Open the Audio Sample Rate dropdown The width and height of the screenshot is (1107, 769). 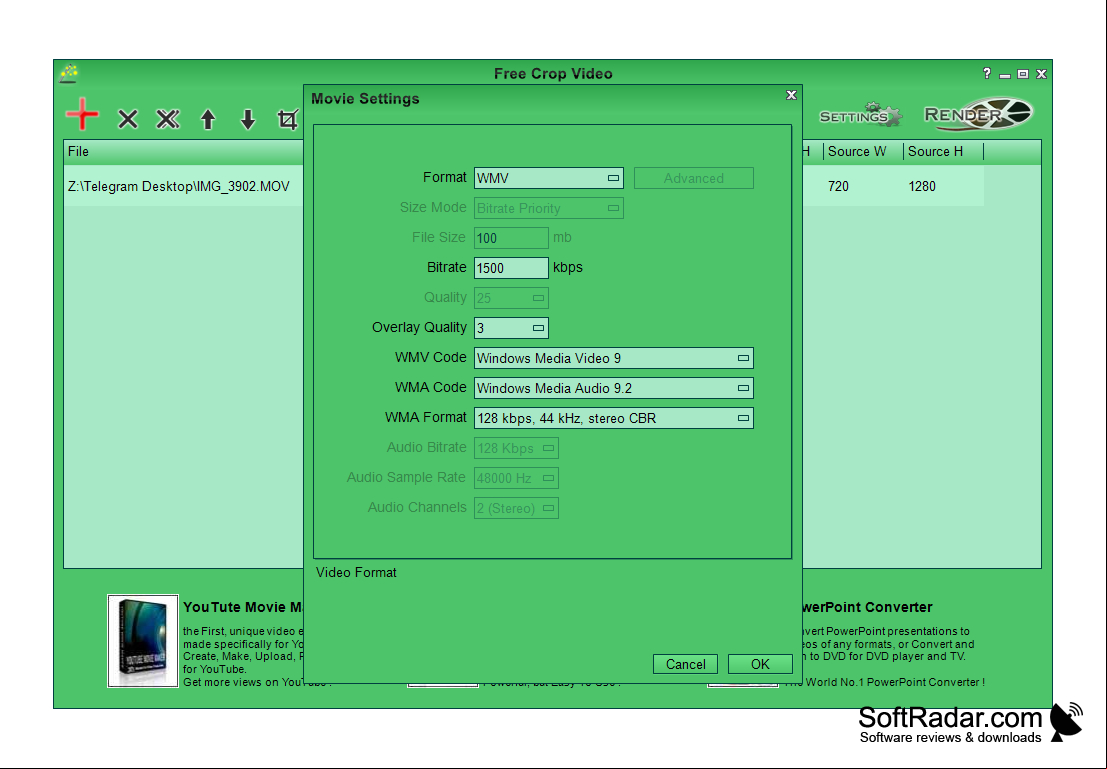pos(516,478)
